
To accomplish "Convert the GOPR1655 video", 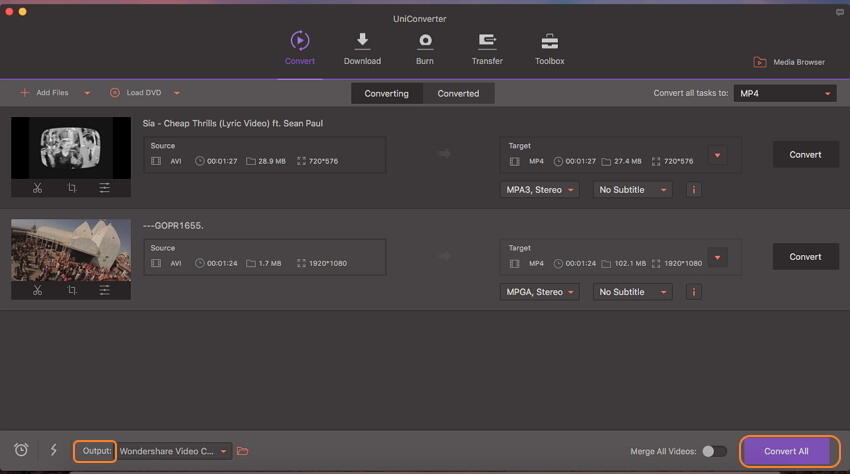I will tap(805, 257).
